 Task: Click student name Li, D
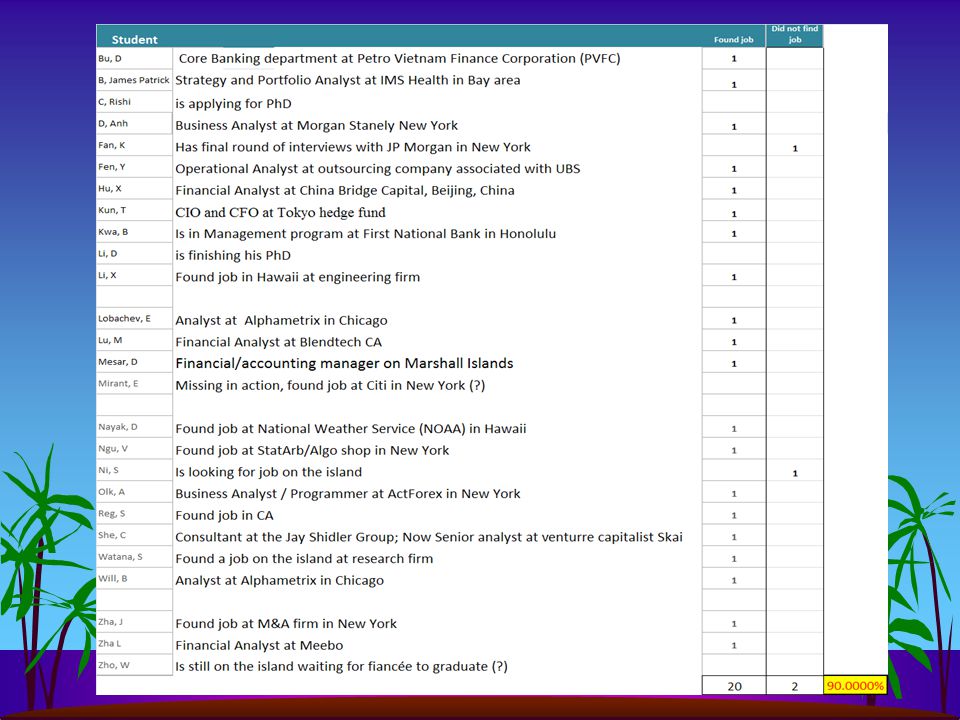[x=108, y=253]
